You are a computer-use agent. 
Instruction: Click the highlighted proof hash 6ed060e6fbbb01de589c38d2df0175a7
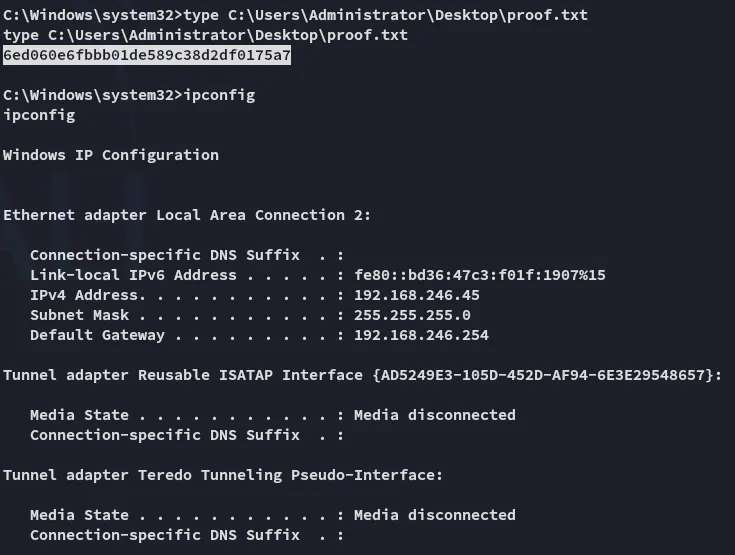pos(147,55)
